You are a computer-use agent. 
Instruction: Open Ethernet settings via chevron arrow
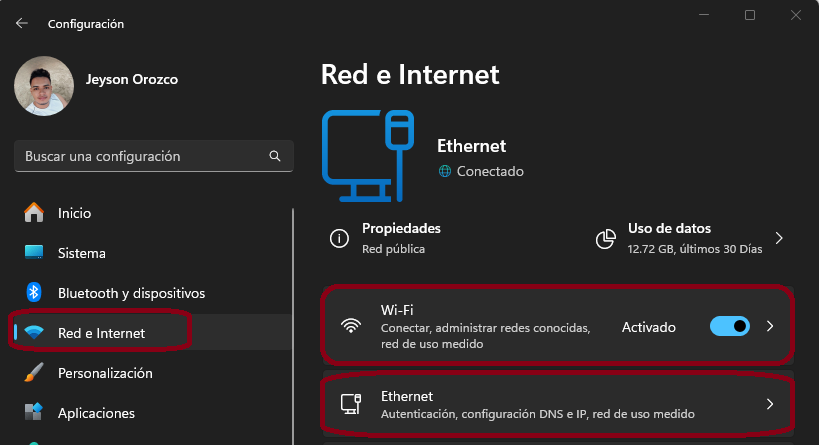coord(770,404)
